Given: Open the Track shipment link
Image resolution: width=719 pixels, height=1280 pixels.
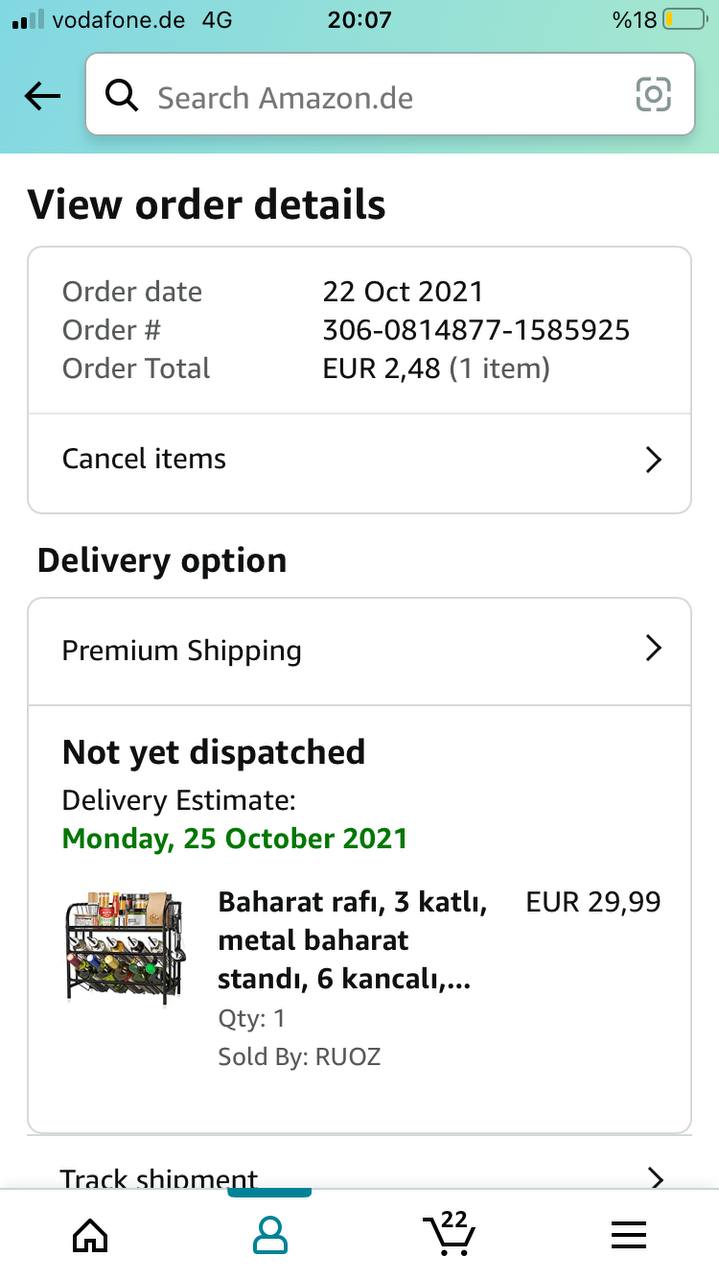Looking at the screenshot, I should [160, 1178].
